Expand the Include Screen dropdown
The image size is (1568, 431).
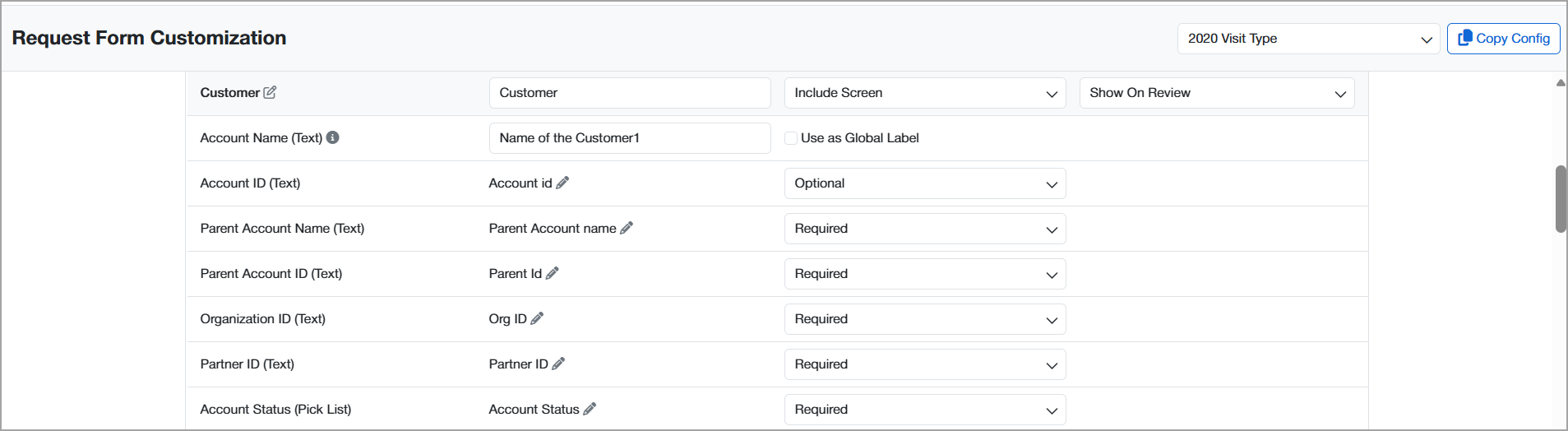(924, 93)
